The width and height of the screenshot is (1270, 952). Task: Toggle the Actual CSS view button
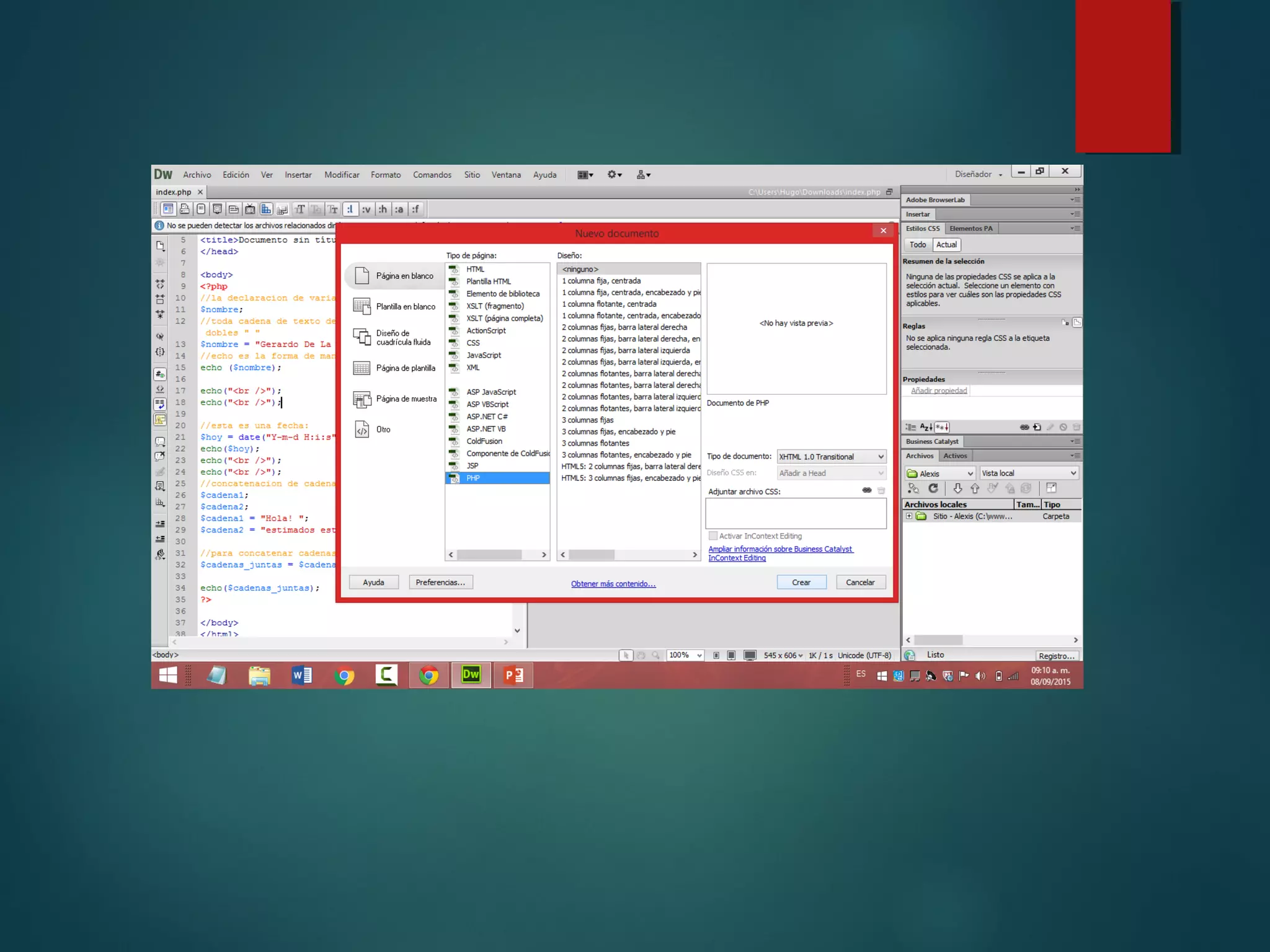tap(946, 245)
